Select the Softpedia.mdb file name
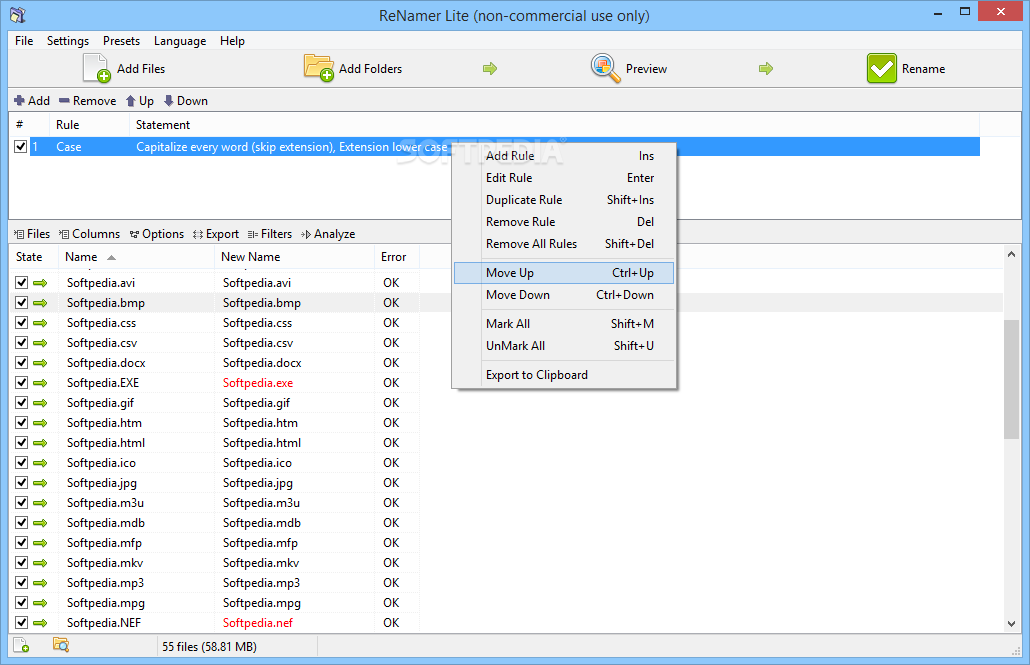1030x665 pixels. coord(106,523)
